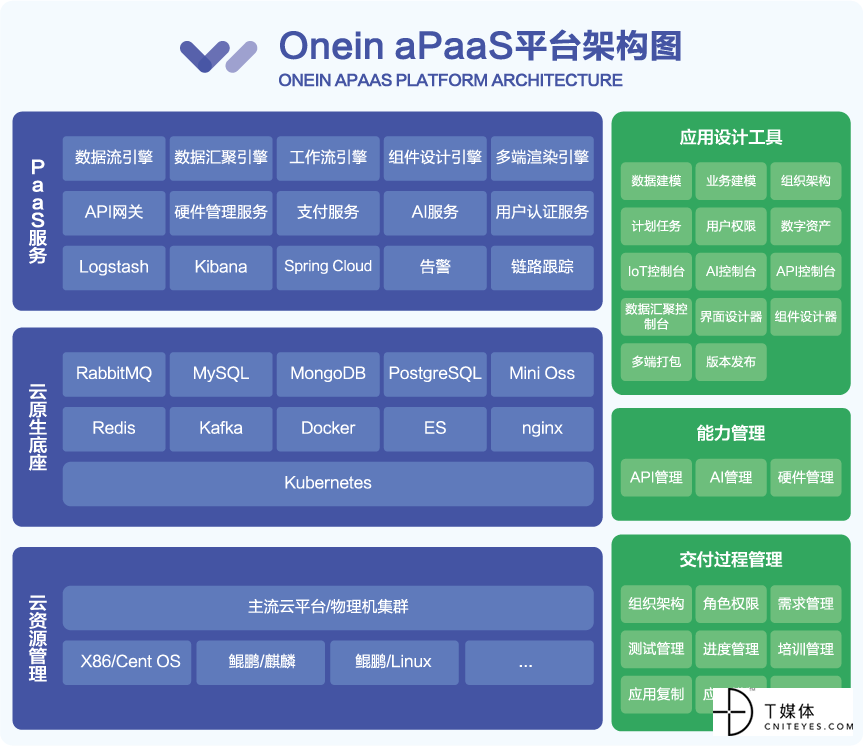Click the 鲲鹏/麒麟 box
The image size is (863, 746).
point(261,662)
